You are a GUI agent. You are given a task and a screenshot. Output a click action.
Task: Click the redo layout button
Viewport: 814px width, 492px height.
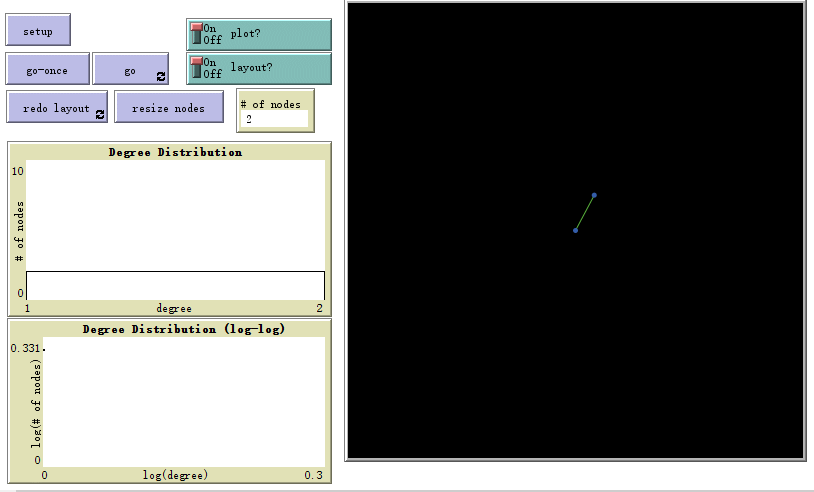click(57, 107)
